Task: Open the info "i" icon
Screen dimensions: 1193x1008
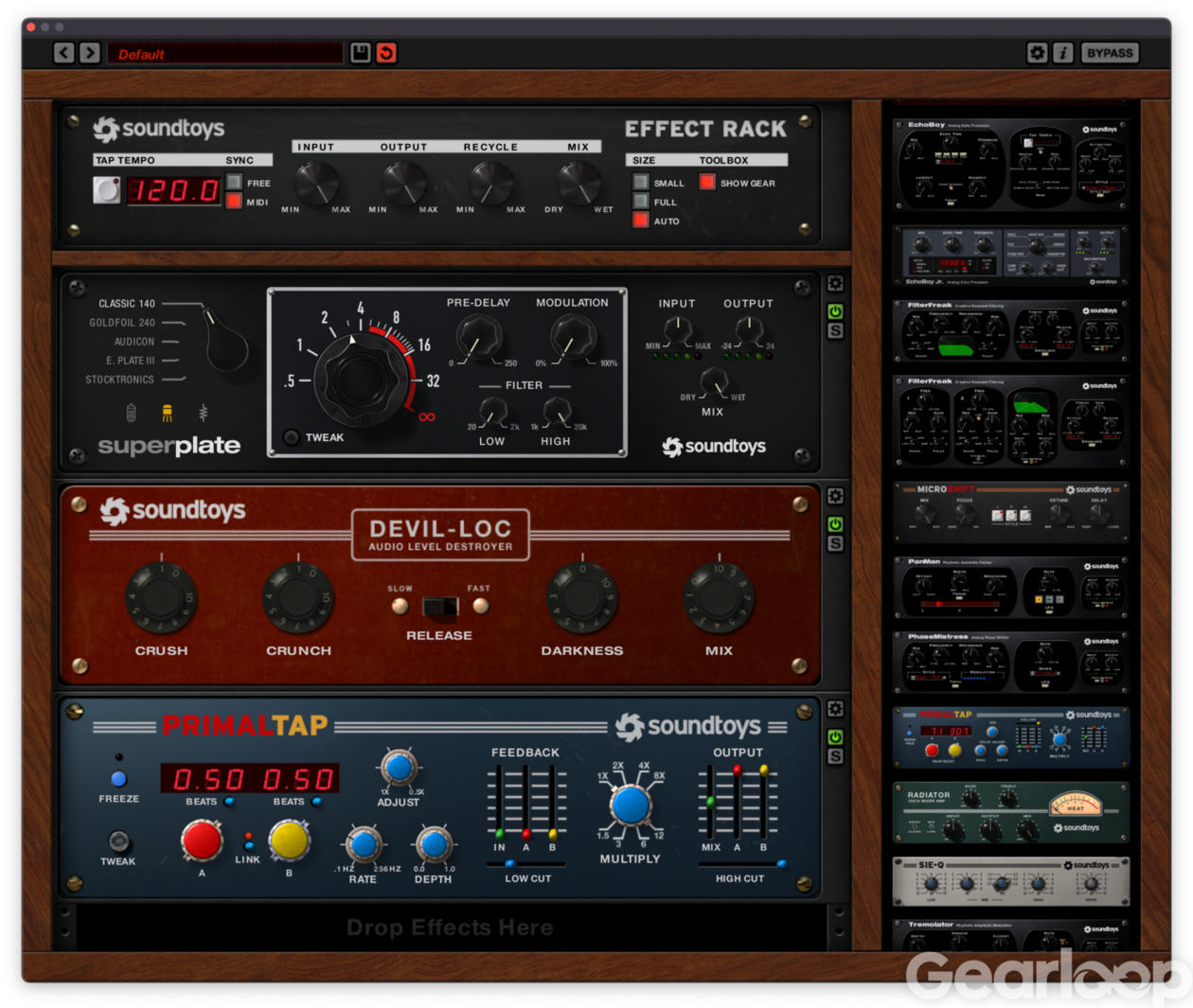Action: [1063, 53]
